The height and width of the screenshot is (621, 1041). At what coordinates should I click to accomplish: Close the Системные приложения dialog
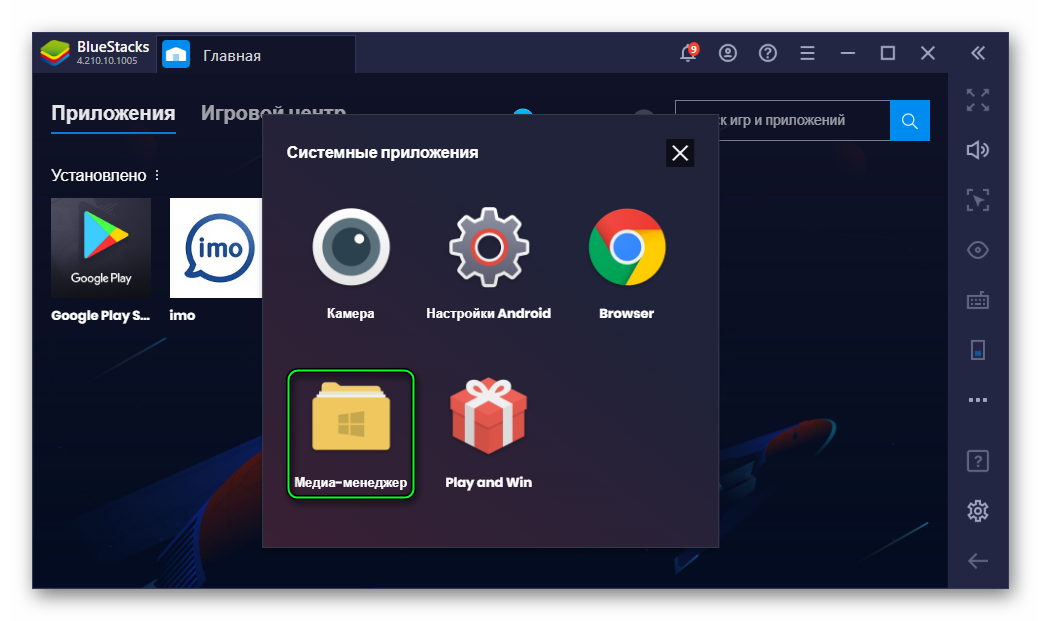point(680,153)
